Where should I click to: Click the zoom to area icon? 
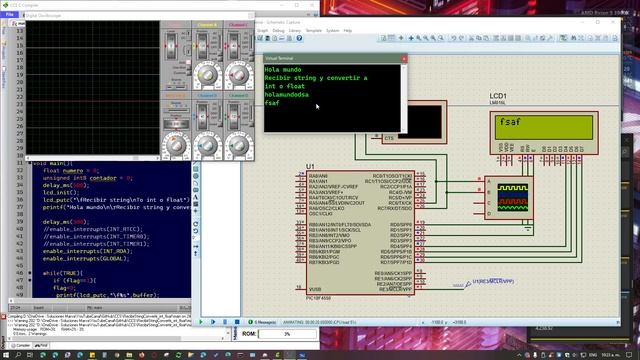pos(441,38)
